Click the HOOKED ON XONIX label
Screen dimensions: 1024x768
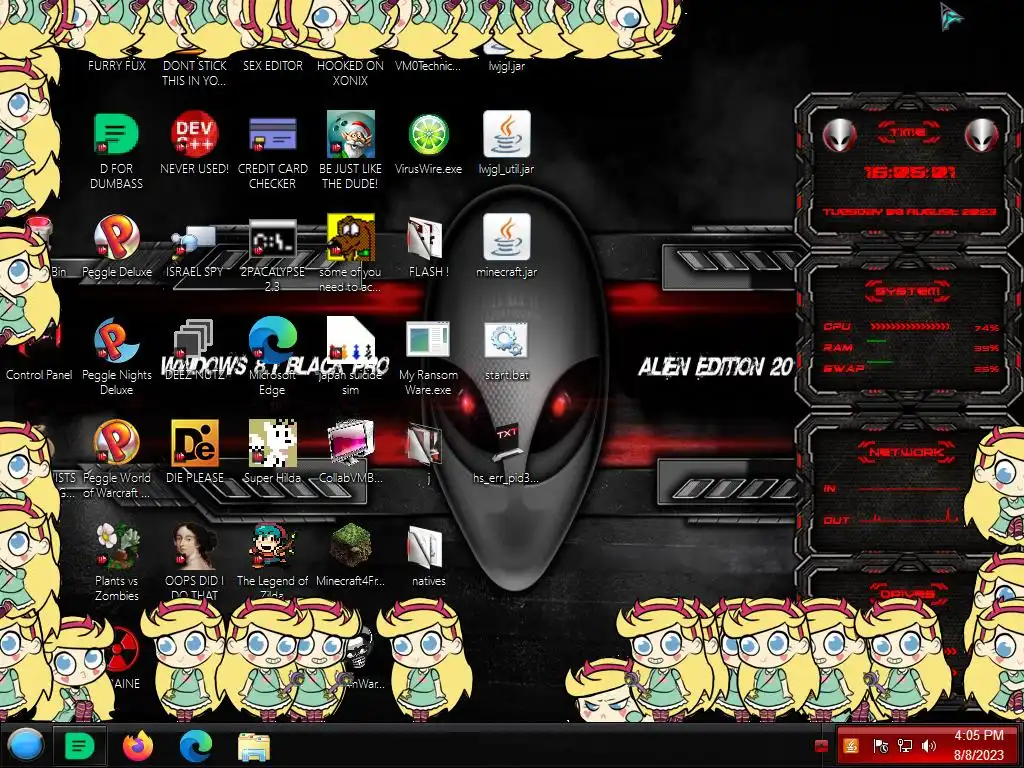(350, 73)
